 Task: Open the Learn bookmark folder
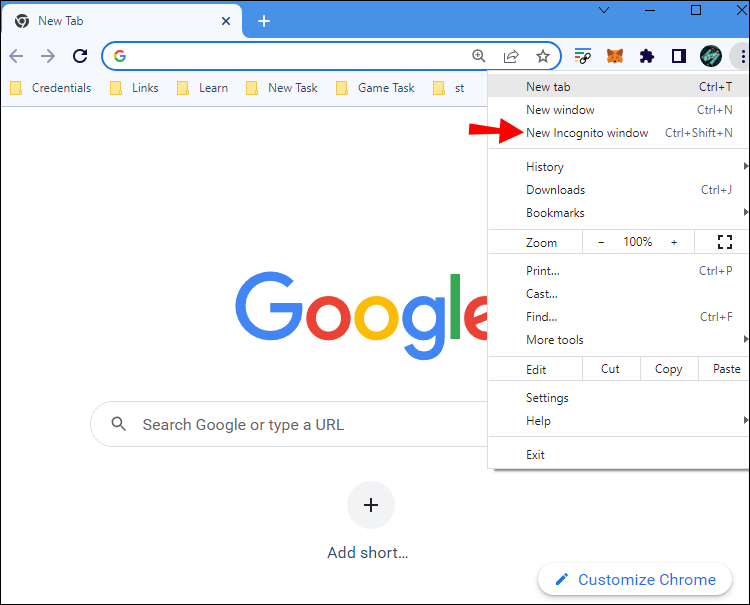point(202,88)
